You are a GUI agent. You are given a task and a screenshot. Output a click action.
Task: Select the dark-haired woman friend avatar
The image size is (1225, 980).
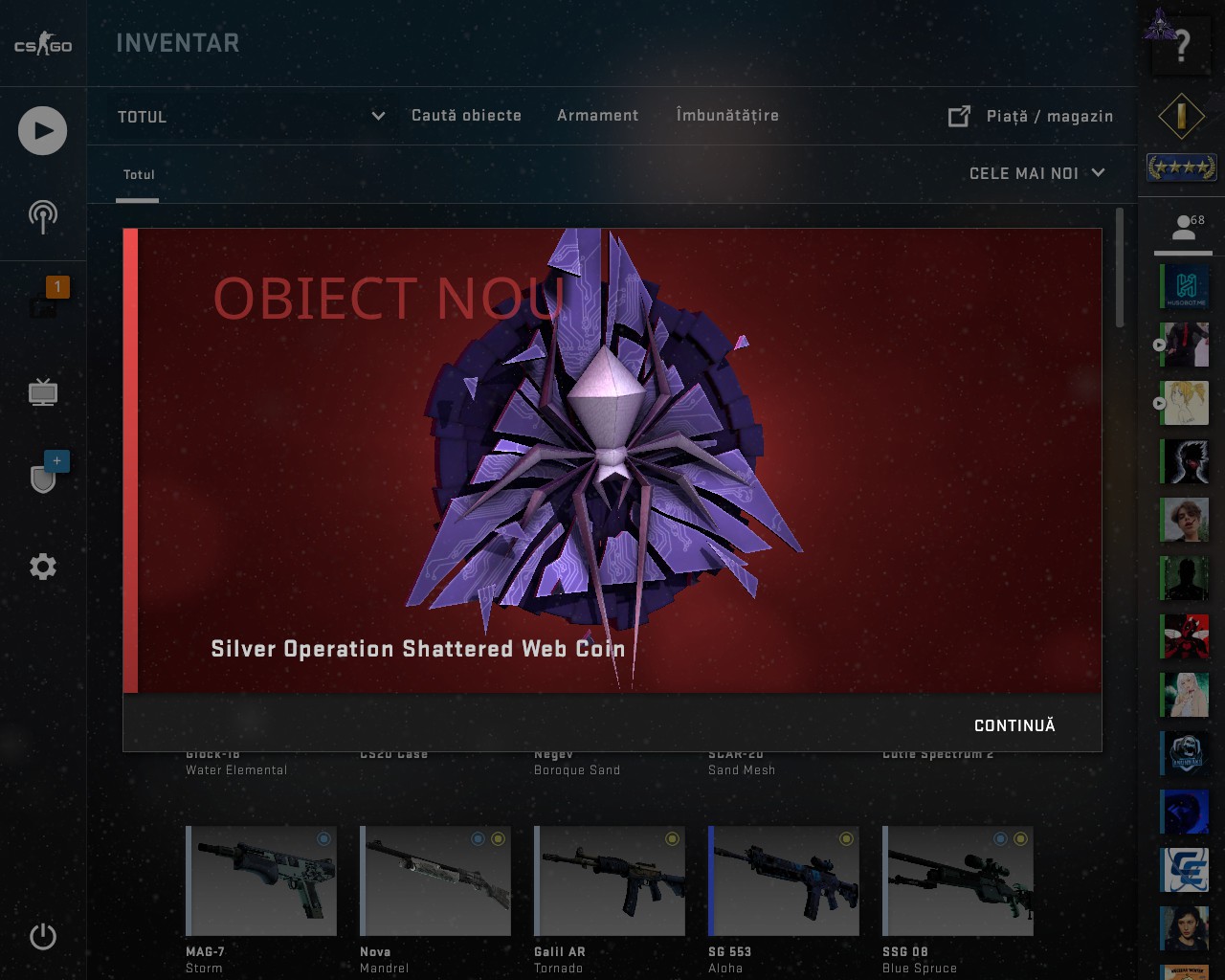tap(1185, 929)
